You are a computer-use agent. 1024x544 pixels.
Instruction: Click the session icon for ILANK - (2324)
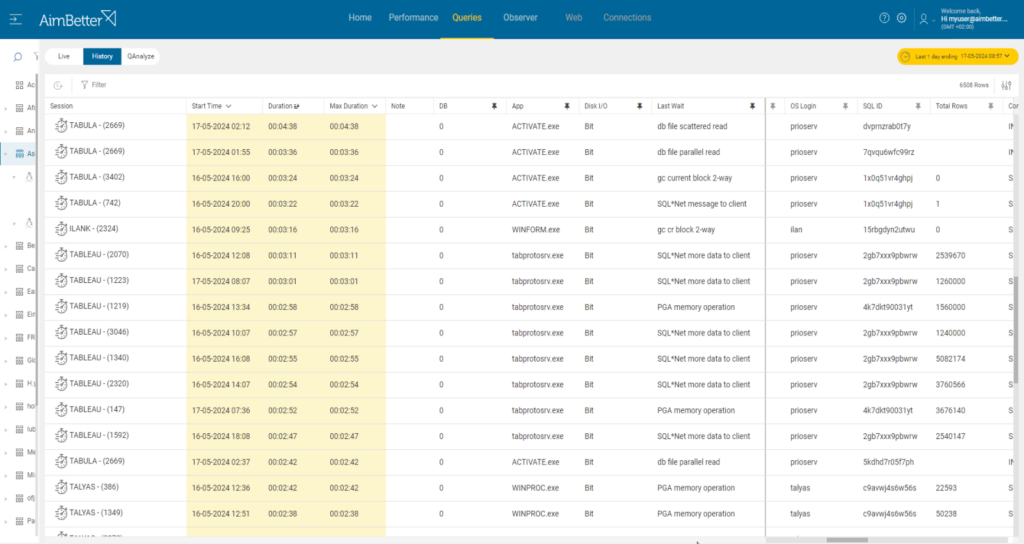pos(61,229)
